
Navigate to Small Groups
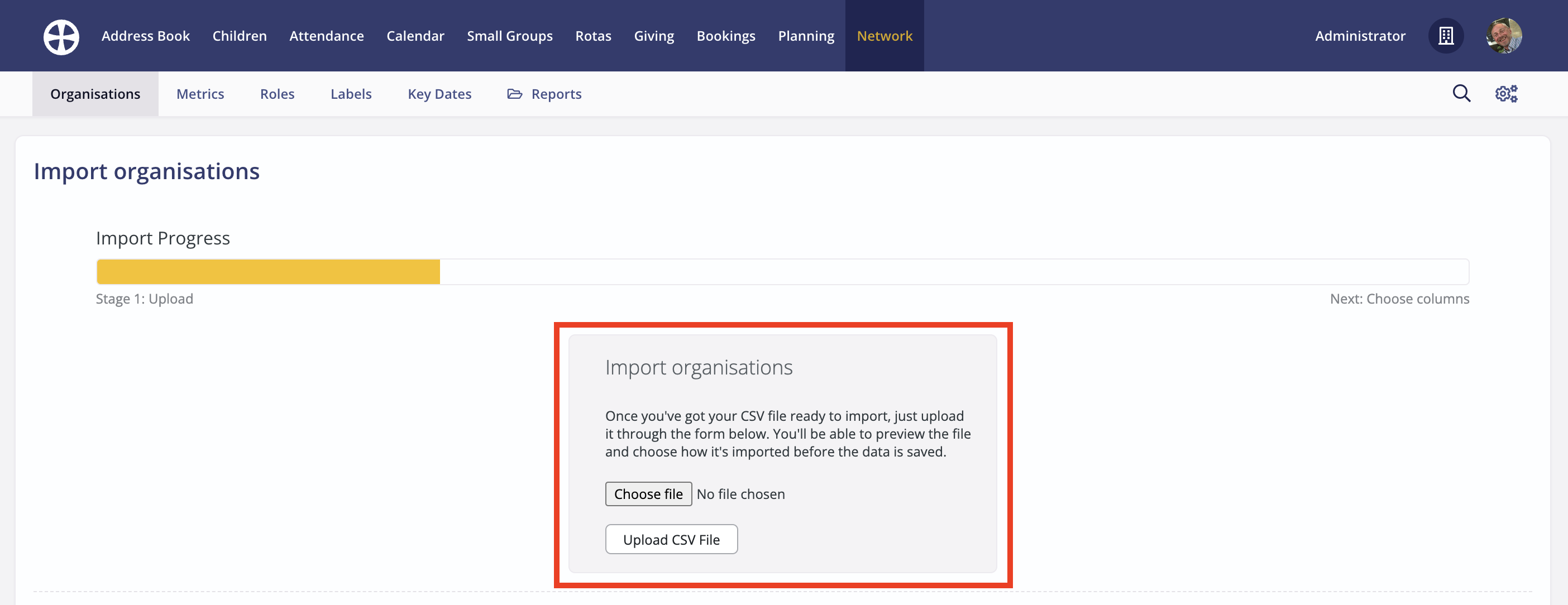(x=509, y=36)
